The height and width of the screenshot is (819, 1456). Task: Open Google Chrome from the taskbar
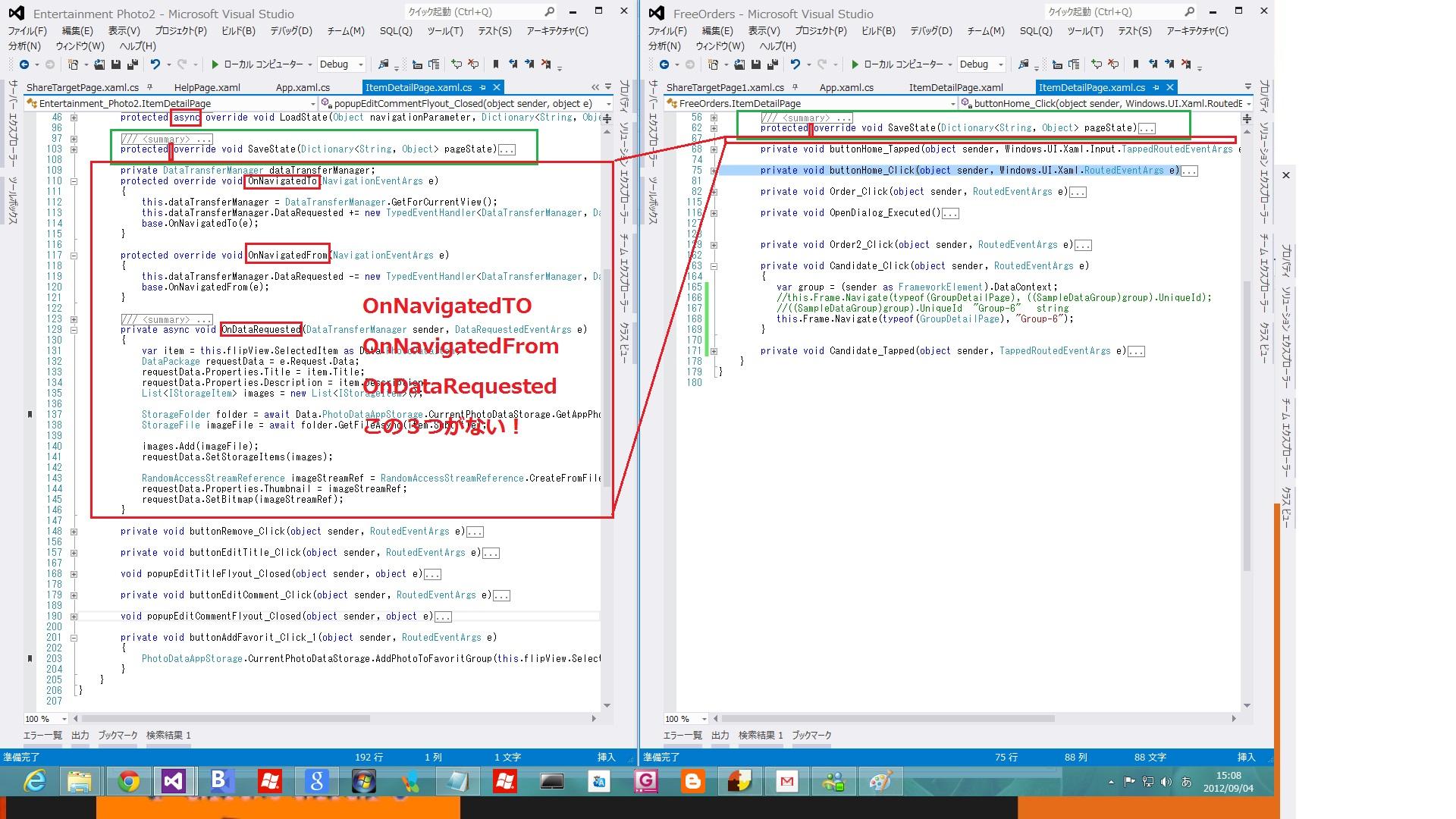pos(128,781)
